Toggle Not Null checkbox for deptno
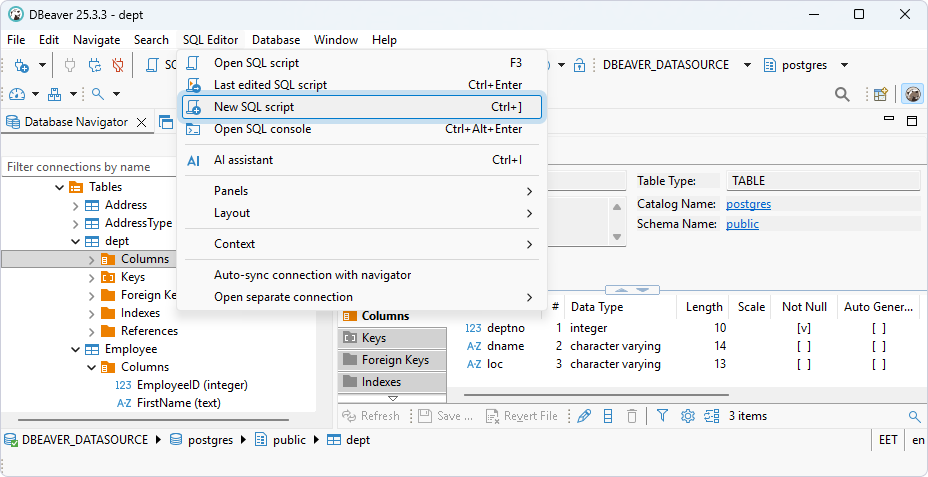 (804, 328)
